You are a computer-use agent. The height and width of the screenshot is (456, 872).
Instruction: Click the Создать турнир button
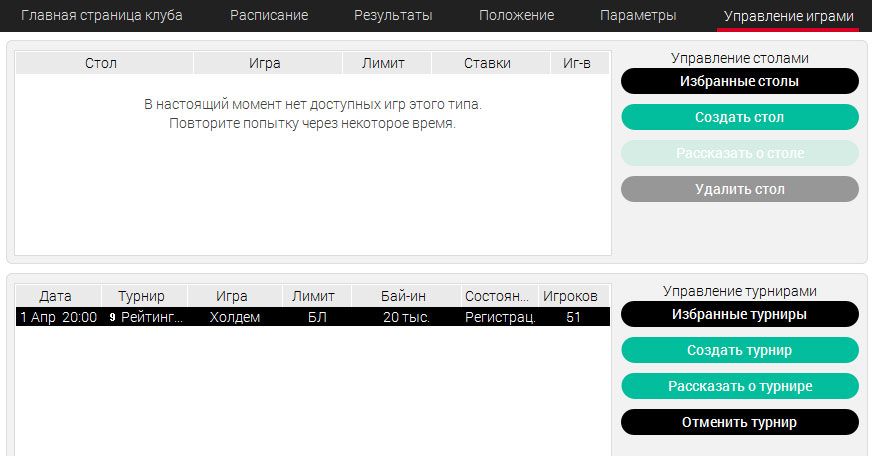(x=740, y=350)
